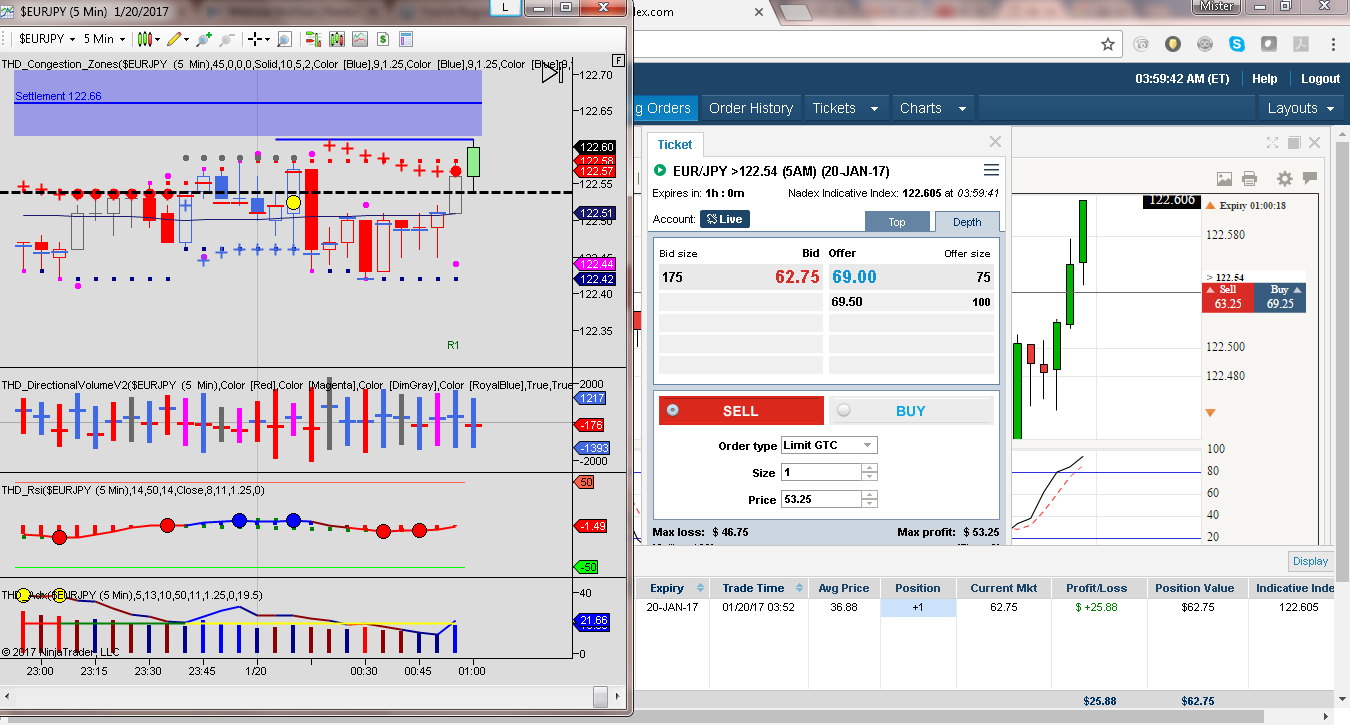This screenshot has width=1350, height=725.
Task: Click the Logout link
Action: [x=1320, y=78]
